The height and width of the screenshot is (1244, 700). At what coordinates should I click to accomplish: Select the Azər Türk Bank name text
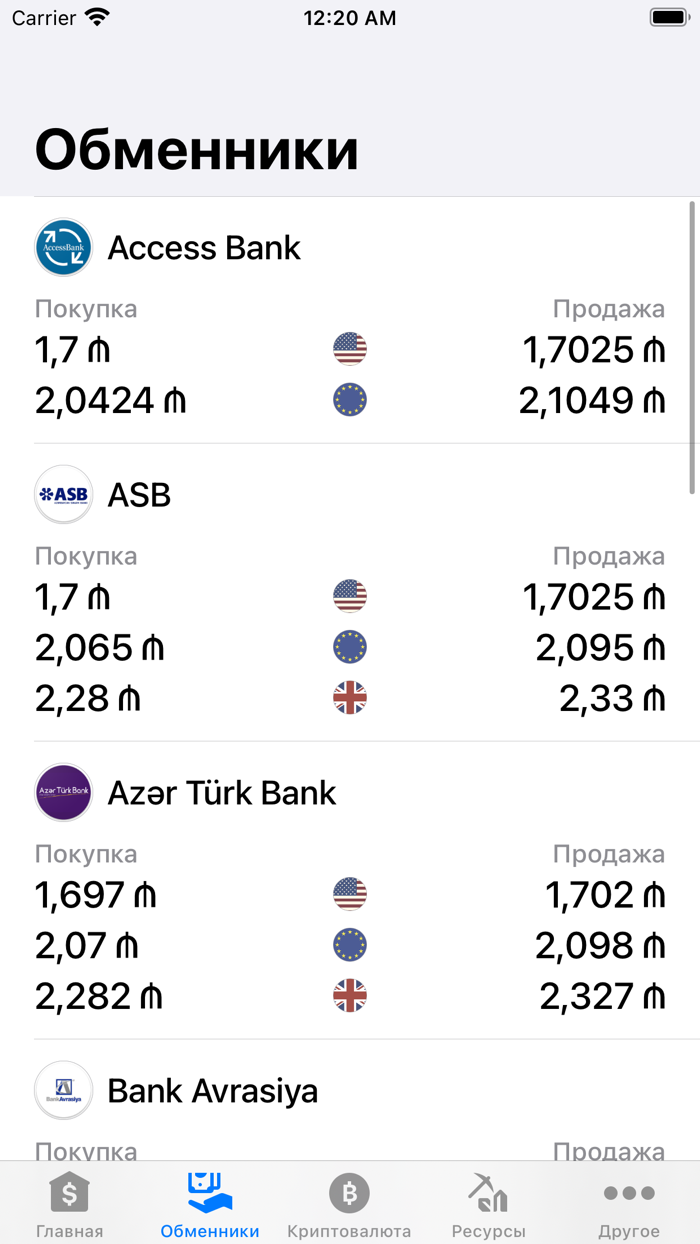coord(222,791)
